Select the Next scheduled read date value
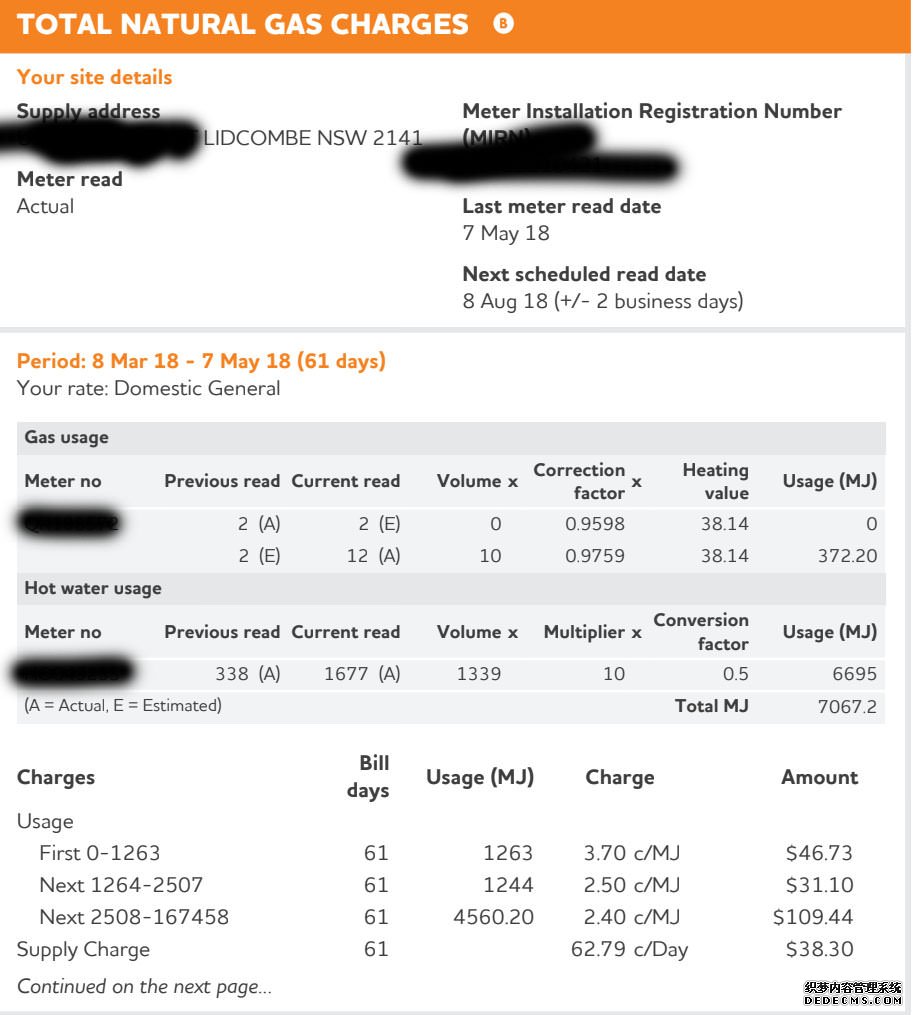This screenshot has width=913, height=1015. [603, 301]
